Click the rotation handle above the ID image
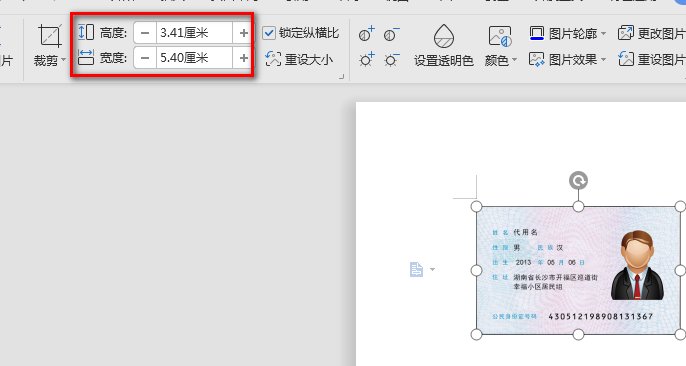 coord(578,181)
